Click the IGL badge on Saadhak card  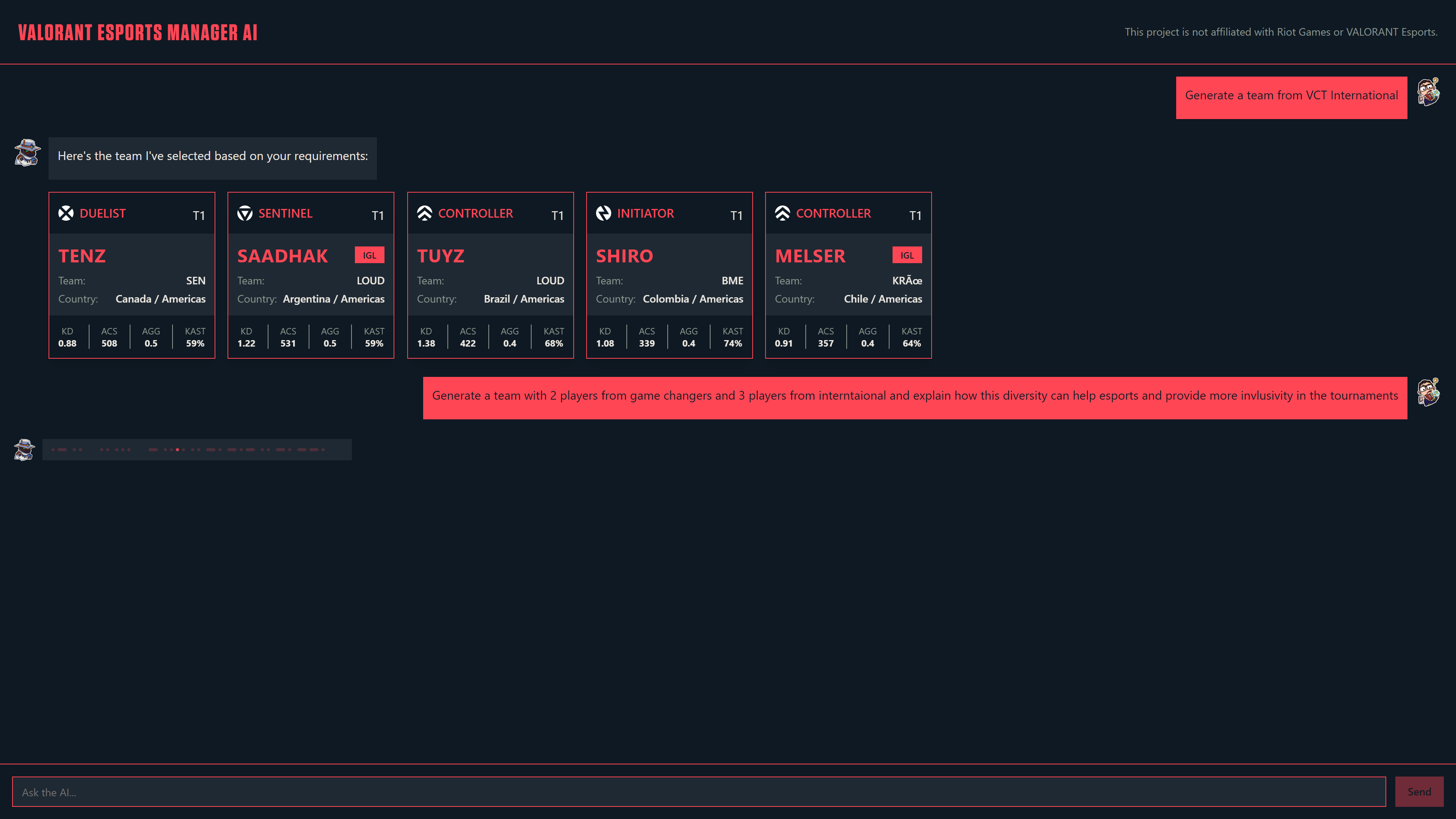(x=369, y=256)
